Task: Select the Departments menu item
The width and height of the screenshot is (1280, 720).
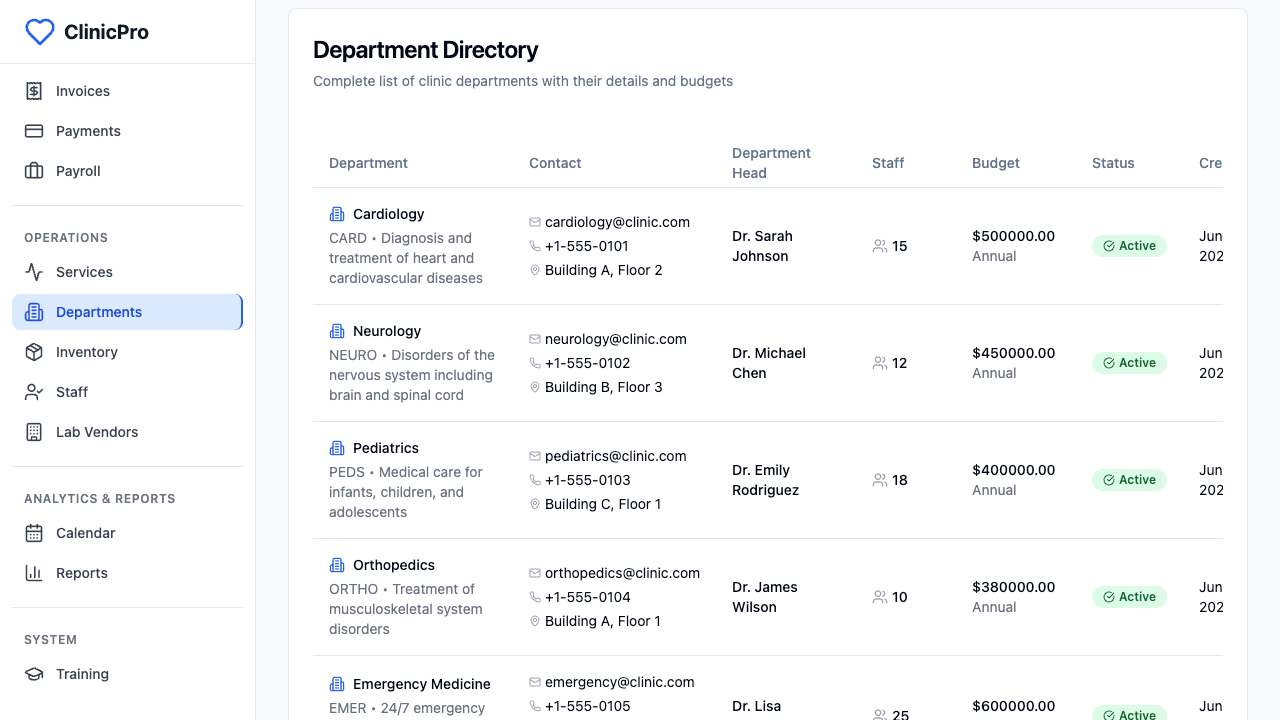Action: click(127, 312)
